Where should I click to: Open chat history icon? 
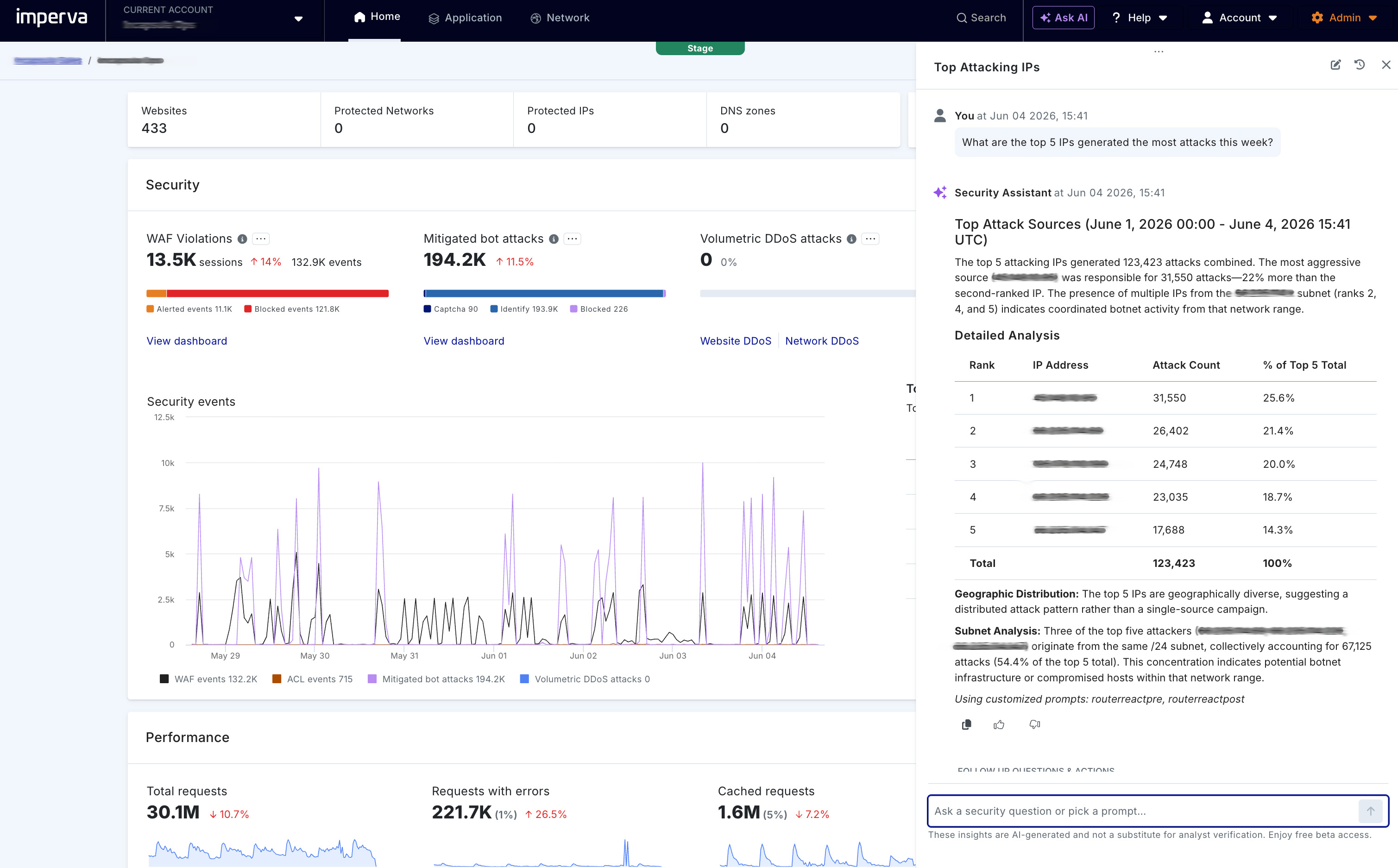[x=1360, y=65]
